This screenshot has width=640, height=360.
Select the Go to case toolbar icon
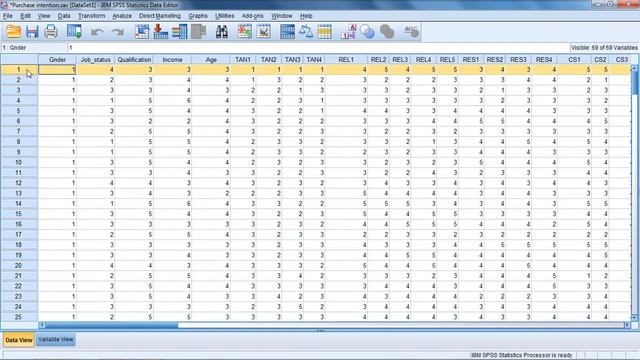[142, 32]
